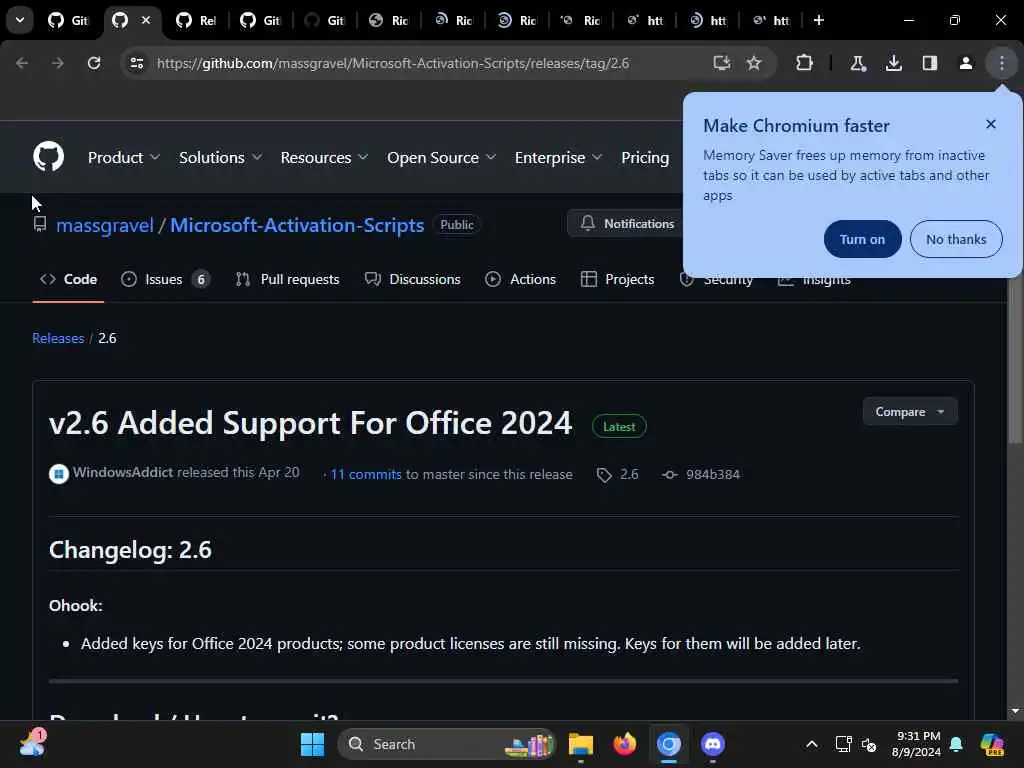
Task: Click the GitHub Octocat logo
Action: (x=48, y=156)
